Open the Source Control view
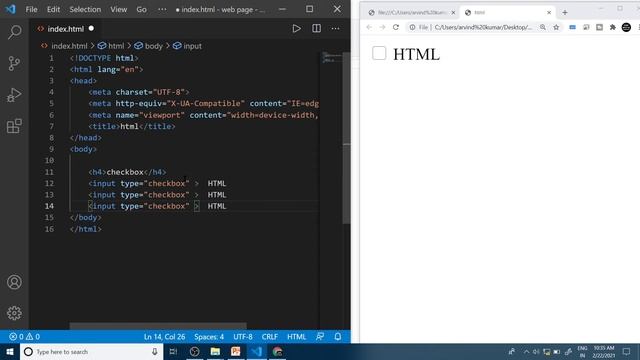Viewport: 640px width, 360px height. point(14,63)
